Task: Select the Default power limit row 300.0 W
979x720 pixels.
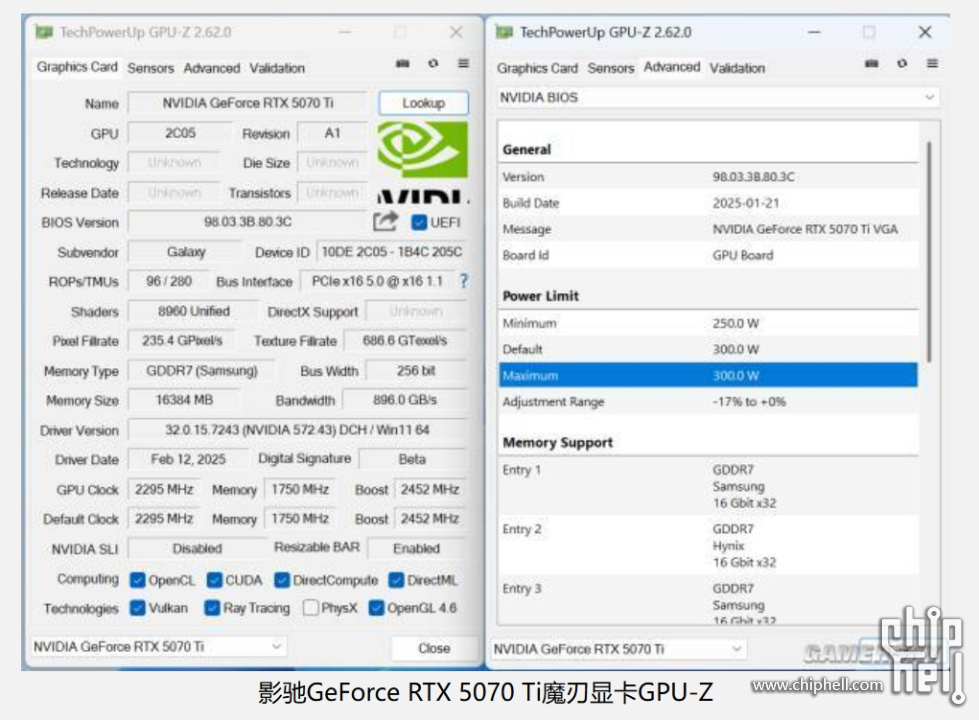Action: tap(708, 349)
